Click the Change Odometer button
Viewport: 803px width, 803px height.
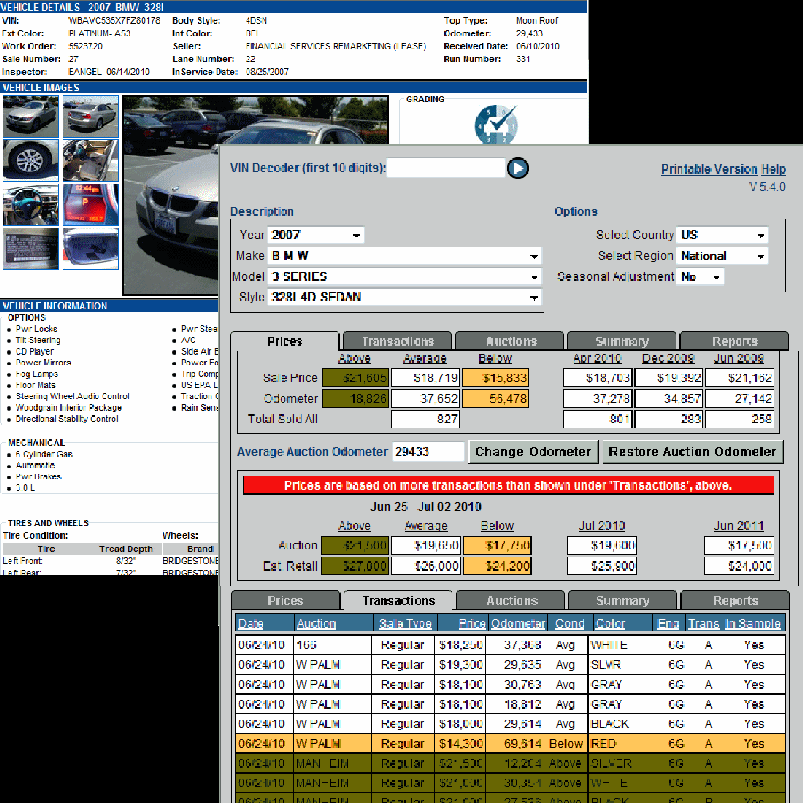click(x=533, y=452)
